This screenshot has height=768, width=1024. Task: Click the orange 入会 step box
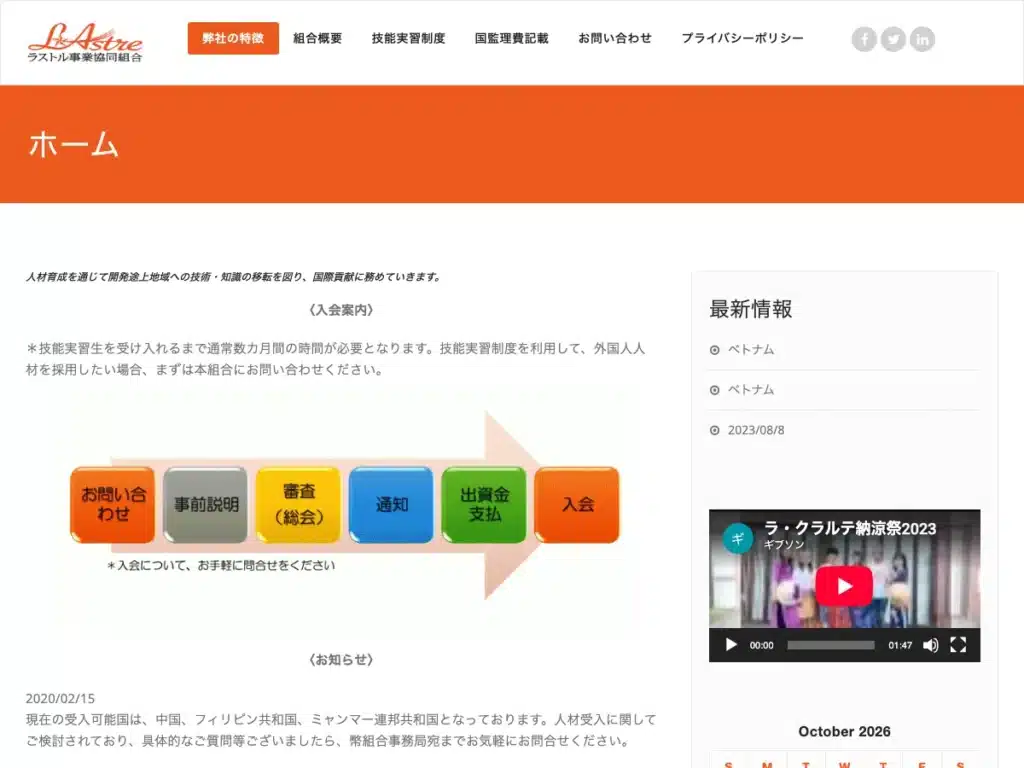tap(577, 504)
